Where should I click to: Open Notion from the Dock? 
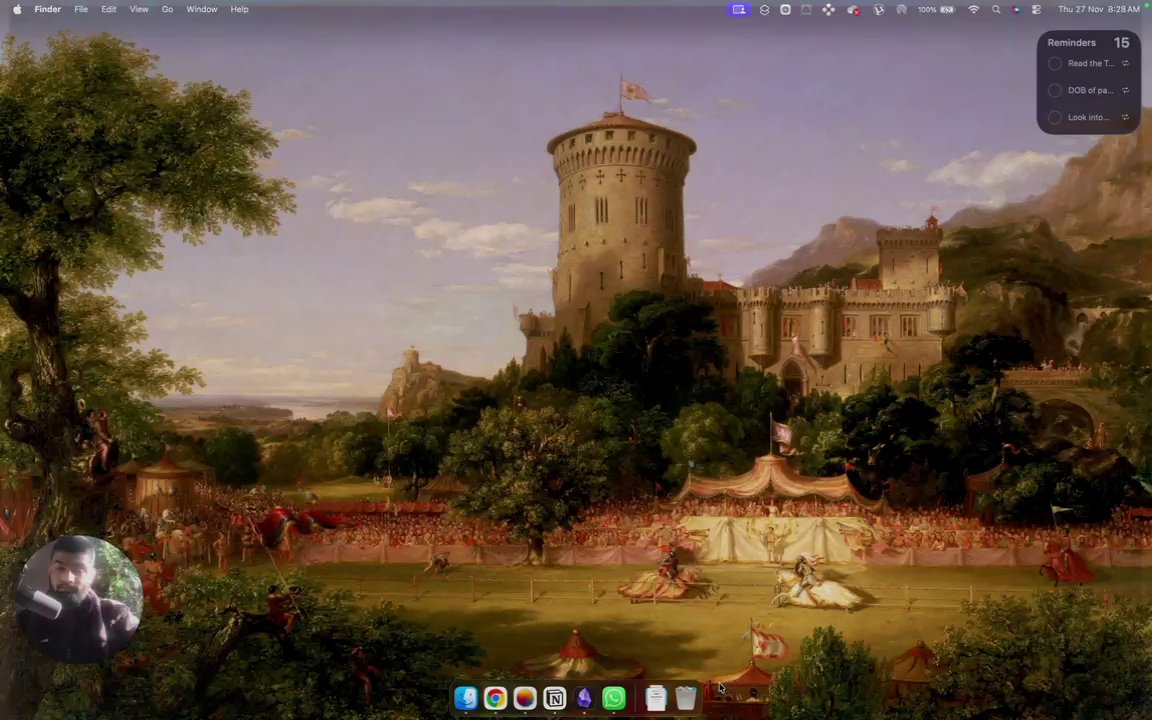[x=555, y=698]
